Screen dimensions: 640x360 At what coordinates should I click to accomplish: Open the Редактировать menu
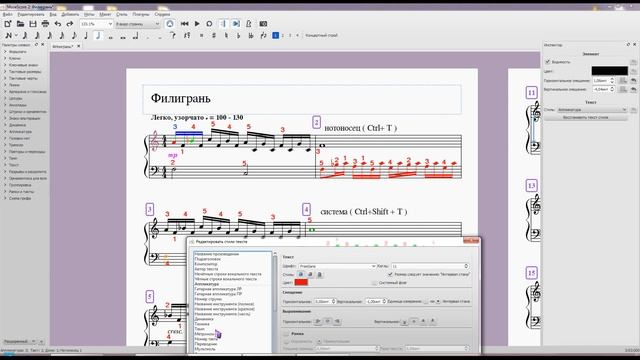[31, 14]
